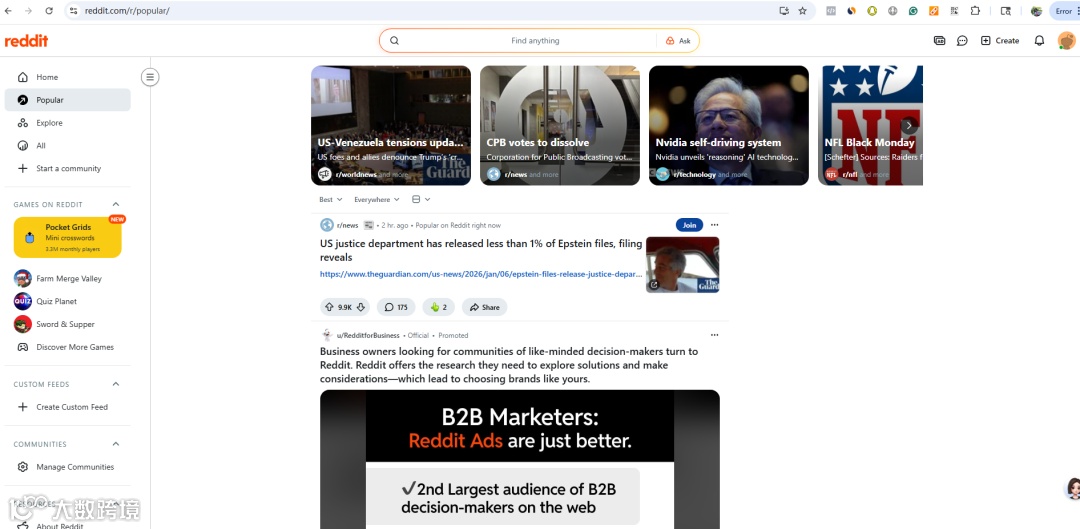Click the advertise icon beside chat
The height and width of the screenshot is (529, 1080).
(x=939, y=41)
